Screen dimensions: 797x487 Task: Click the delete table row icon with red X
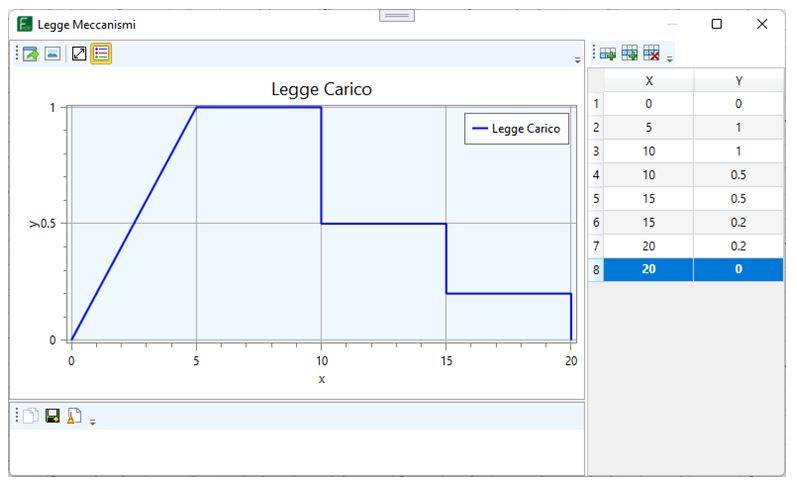coord(651,53)
